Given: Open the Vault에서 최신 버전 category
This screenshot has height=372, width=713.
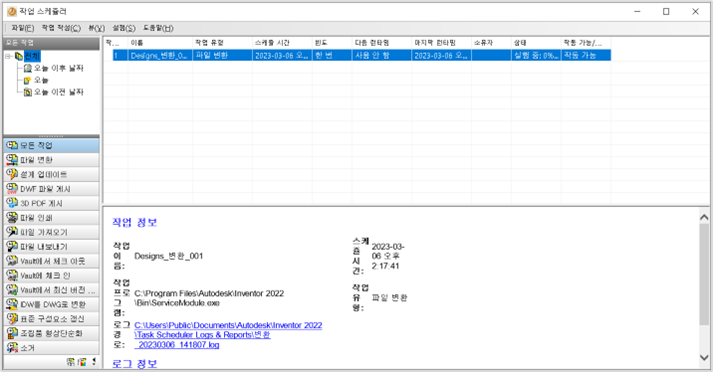Looking at the screenshot, I should 51,290.
